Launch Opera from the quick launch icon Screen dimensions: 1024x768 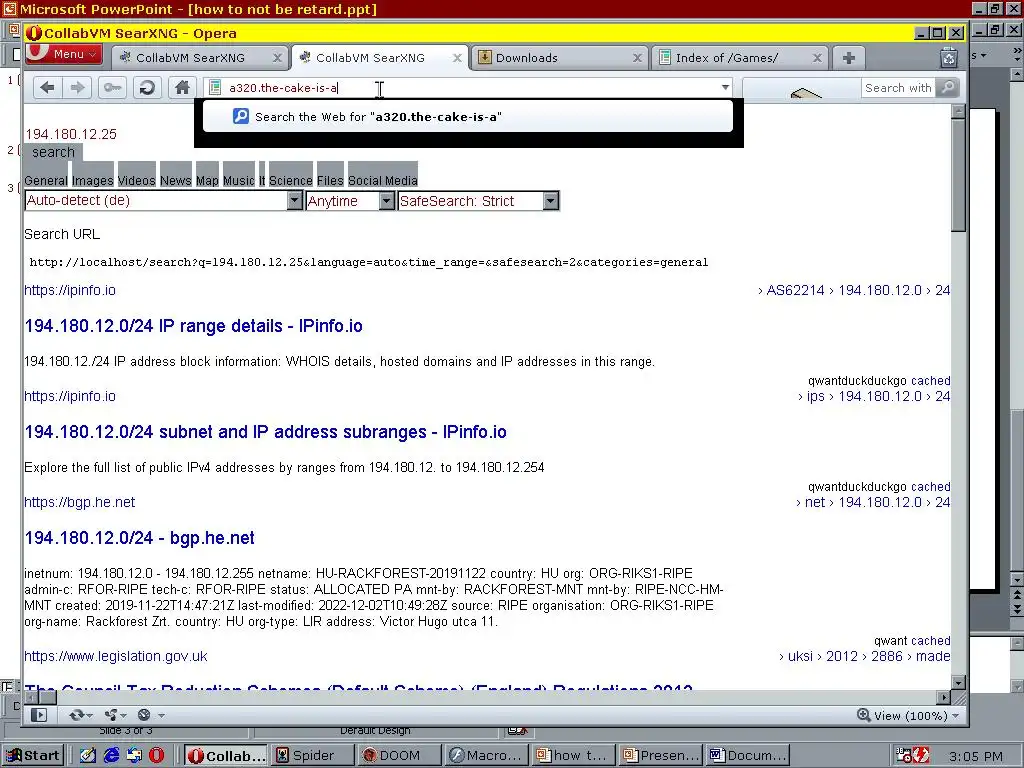(x=157, y=756)
